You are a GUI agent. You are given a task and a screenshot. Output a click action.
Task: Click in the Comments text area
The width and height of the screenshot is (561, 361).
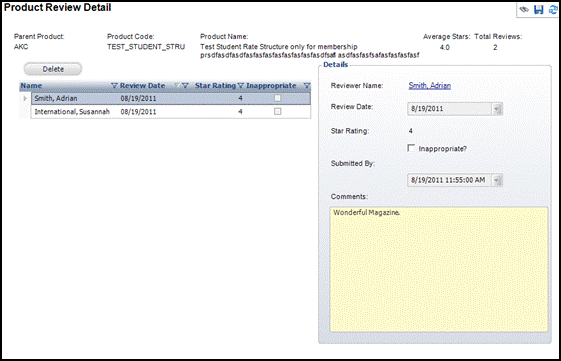click(439, 269)
